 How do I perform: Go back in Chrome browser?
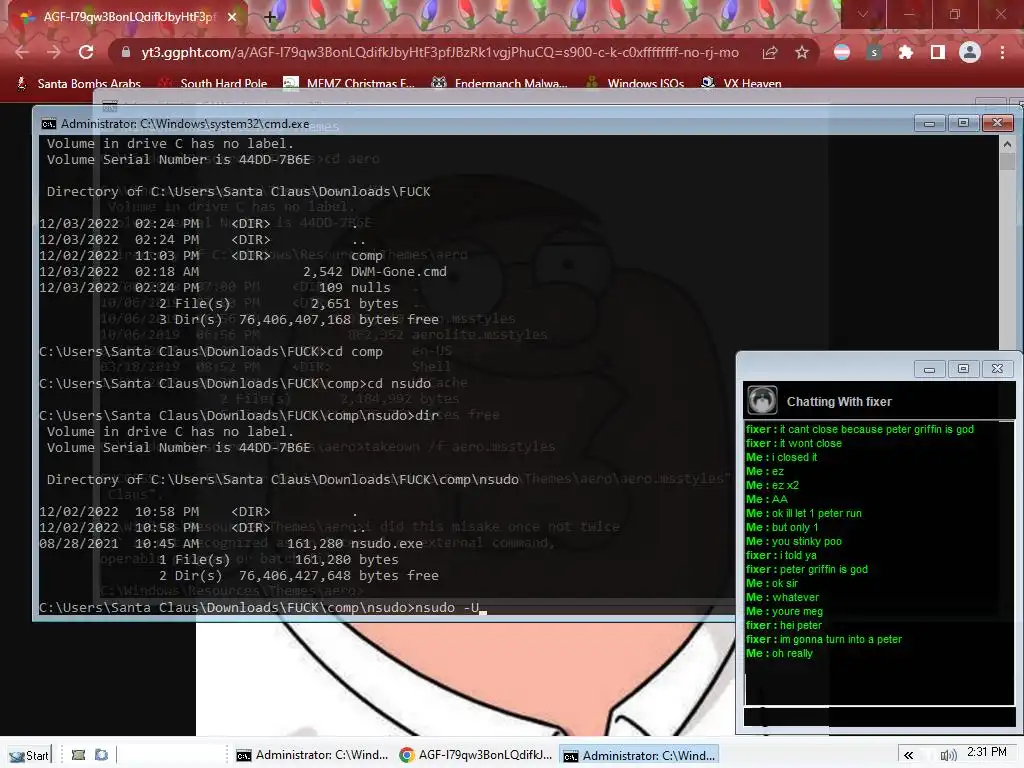[22, 52]
